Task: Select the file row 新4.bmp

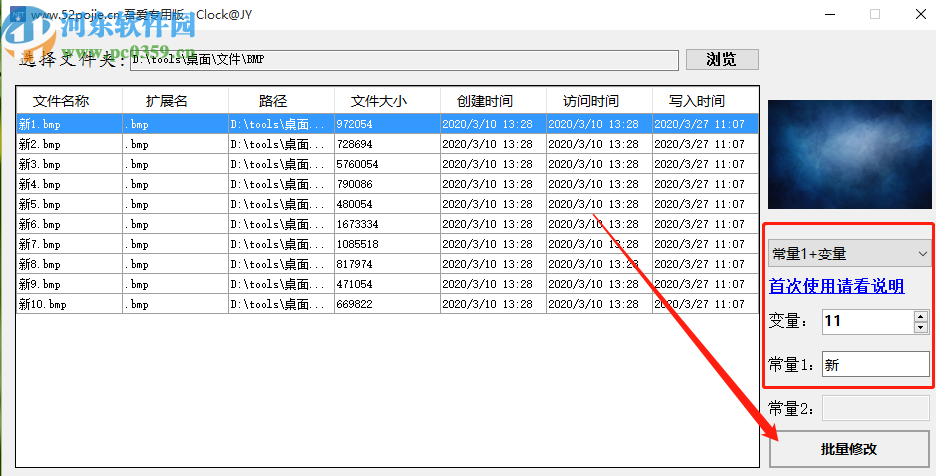Action: coord(387,184)
